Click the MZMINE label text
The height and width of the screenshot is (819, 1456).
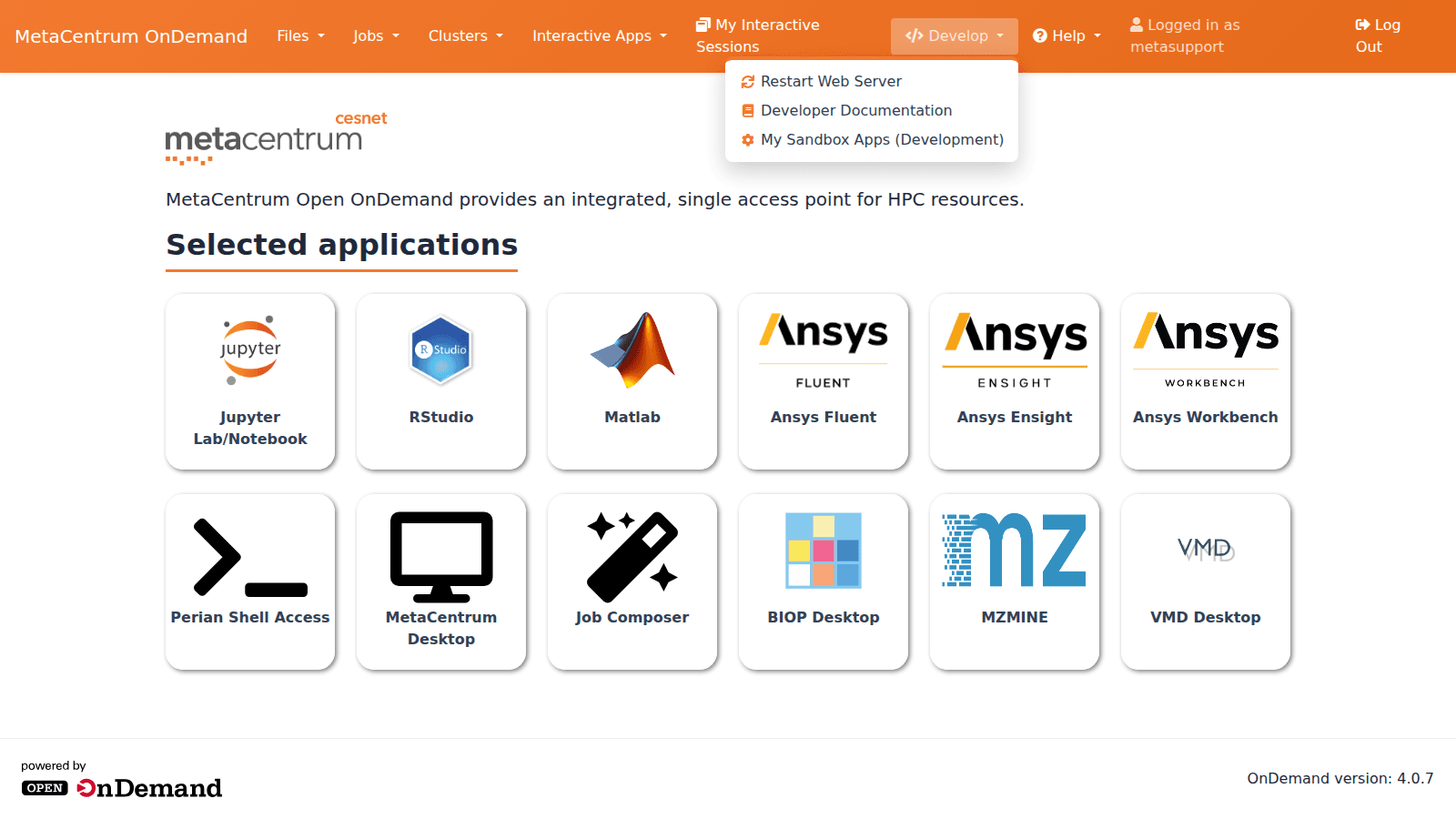tap(1015, 617)
